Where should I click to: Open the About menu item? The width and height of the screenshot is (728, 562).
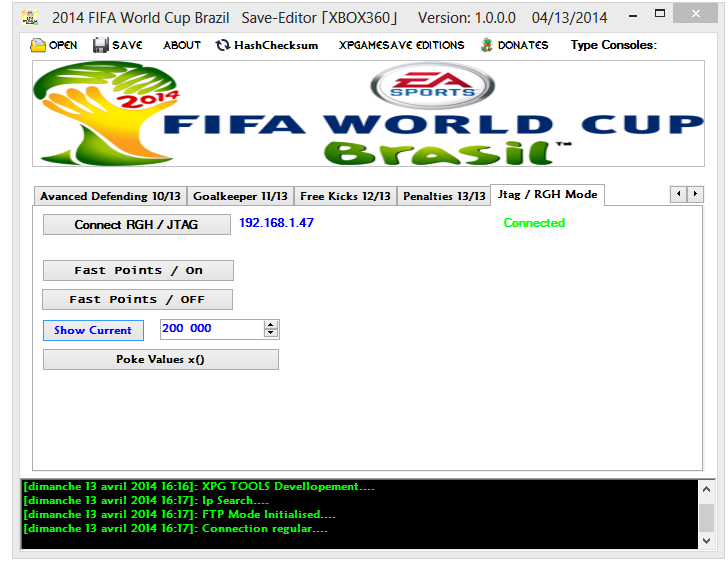(x=182, y=45)
